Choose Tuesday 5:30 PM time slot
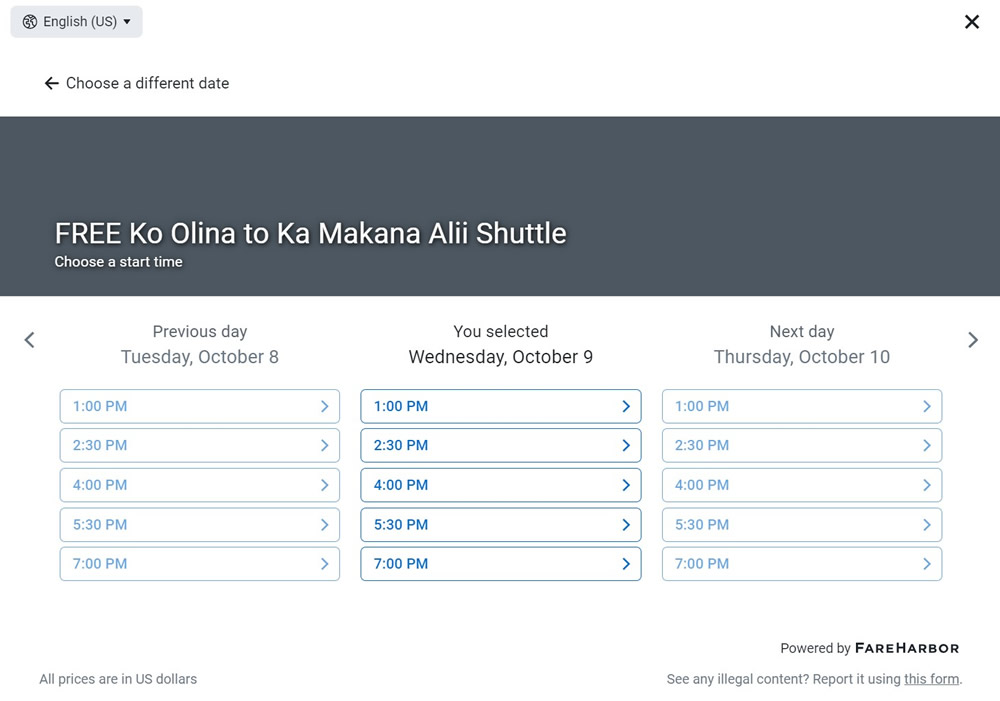The image size is (1000, 701). pos(199,524)
